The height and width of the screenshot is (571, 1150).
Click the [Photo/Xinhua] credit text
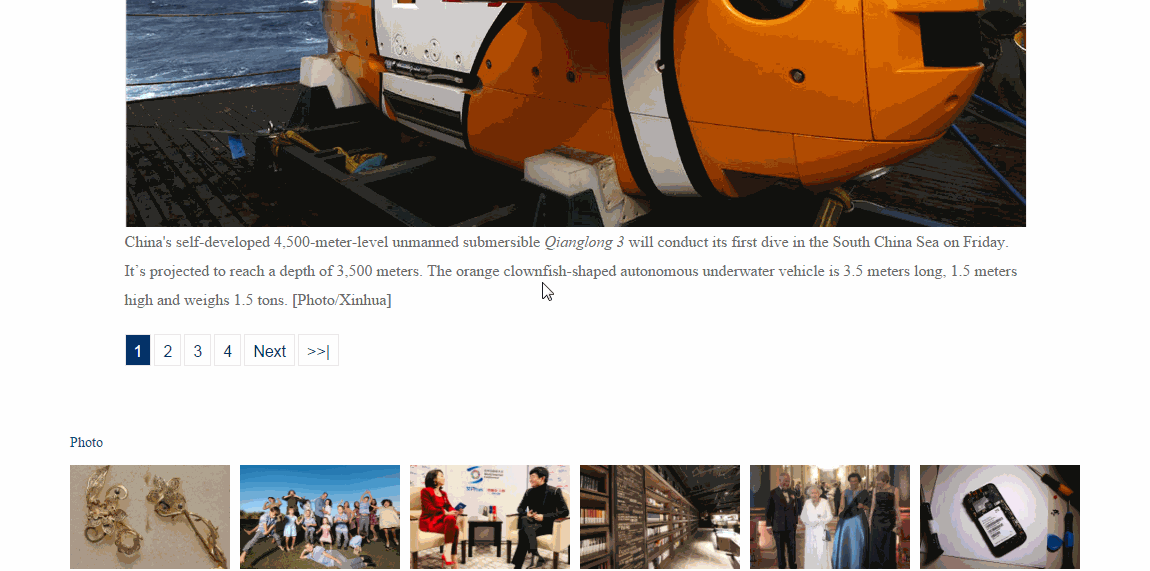[x=341, y=300]
